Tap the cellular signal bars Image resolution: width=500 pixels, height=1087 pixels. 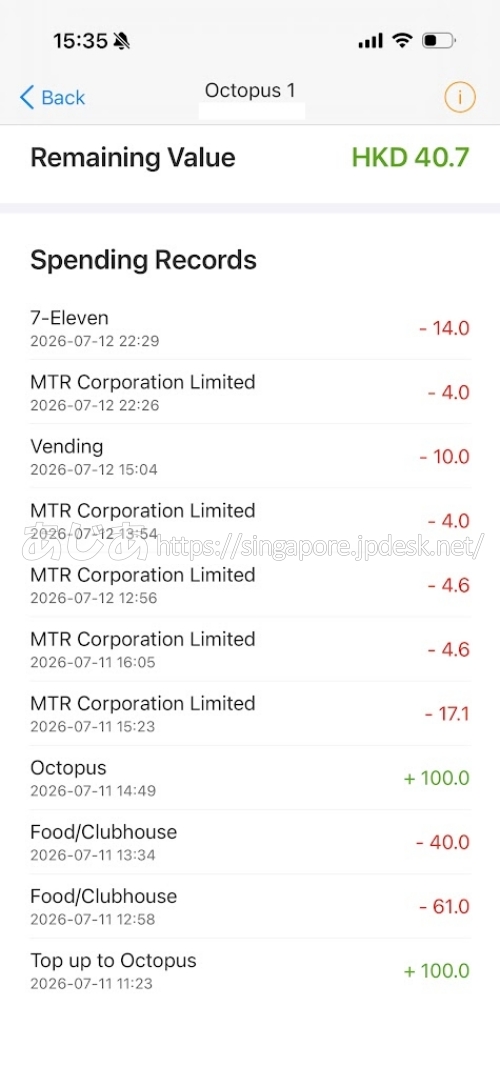370,42
